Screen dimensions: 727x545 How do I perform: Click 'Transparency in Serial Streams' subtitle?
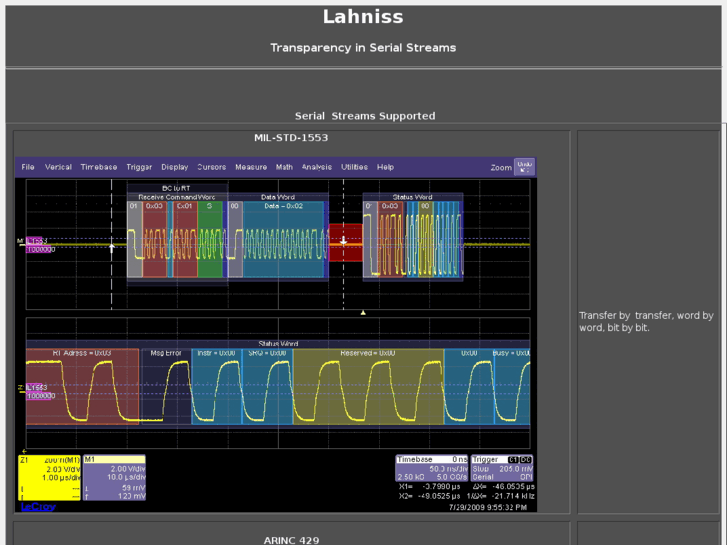click(363, 48)
